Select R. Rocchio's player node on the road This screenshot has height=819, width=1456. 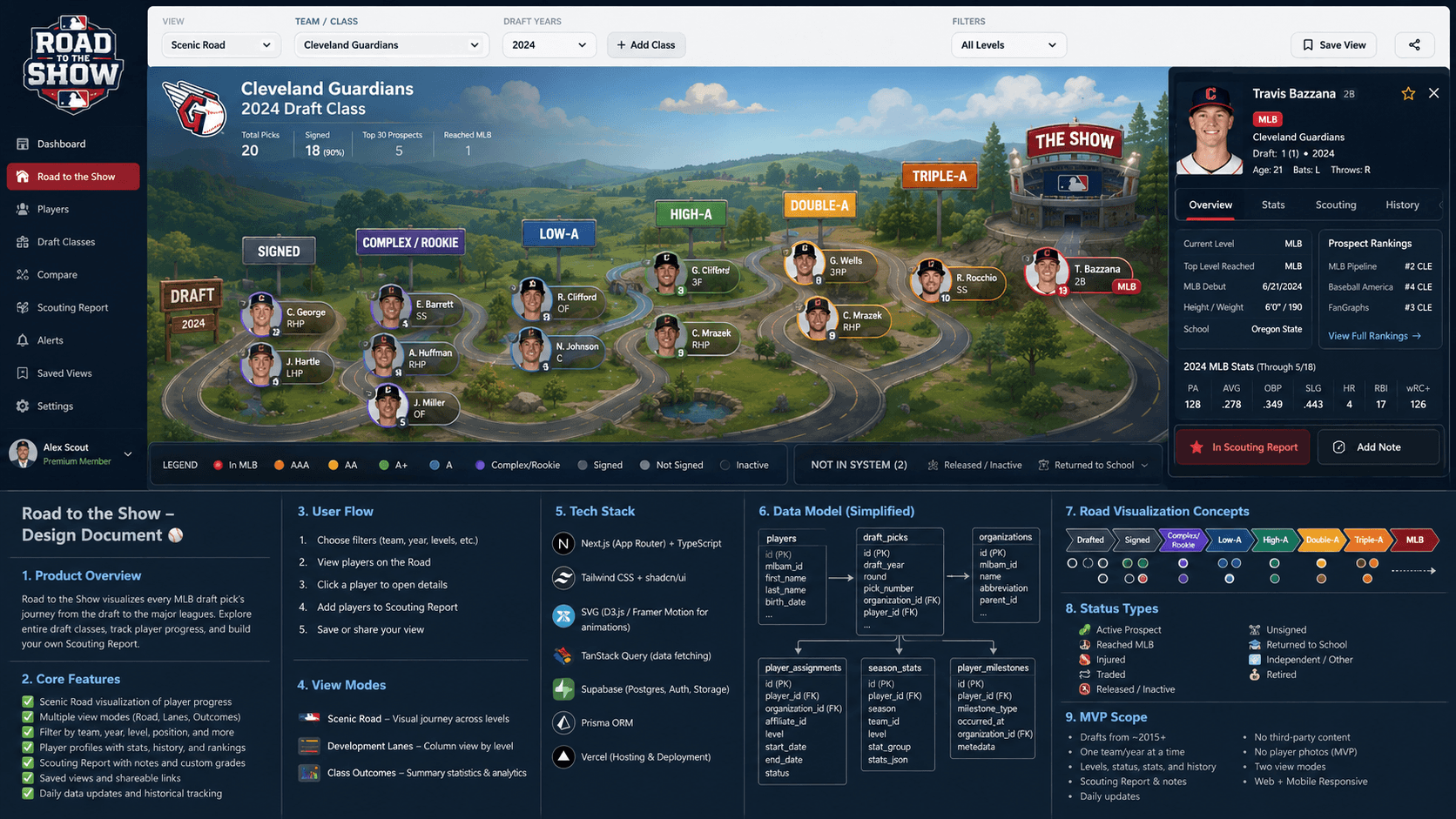pyautogui.click(x=956, y=281)
